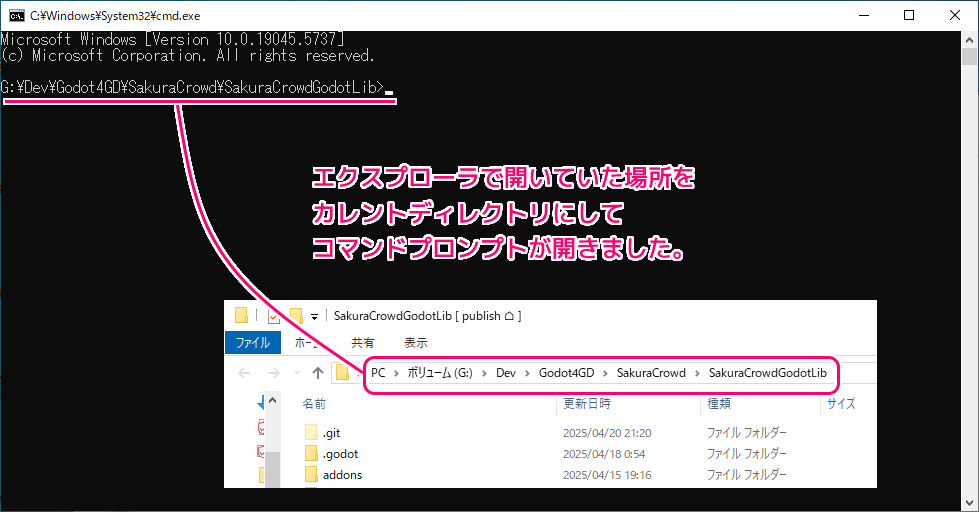Sort by the 種類 column header
Image resolution: width=979 pixels, height=512 pixels.
point(719,403)
